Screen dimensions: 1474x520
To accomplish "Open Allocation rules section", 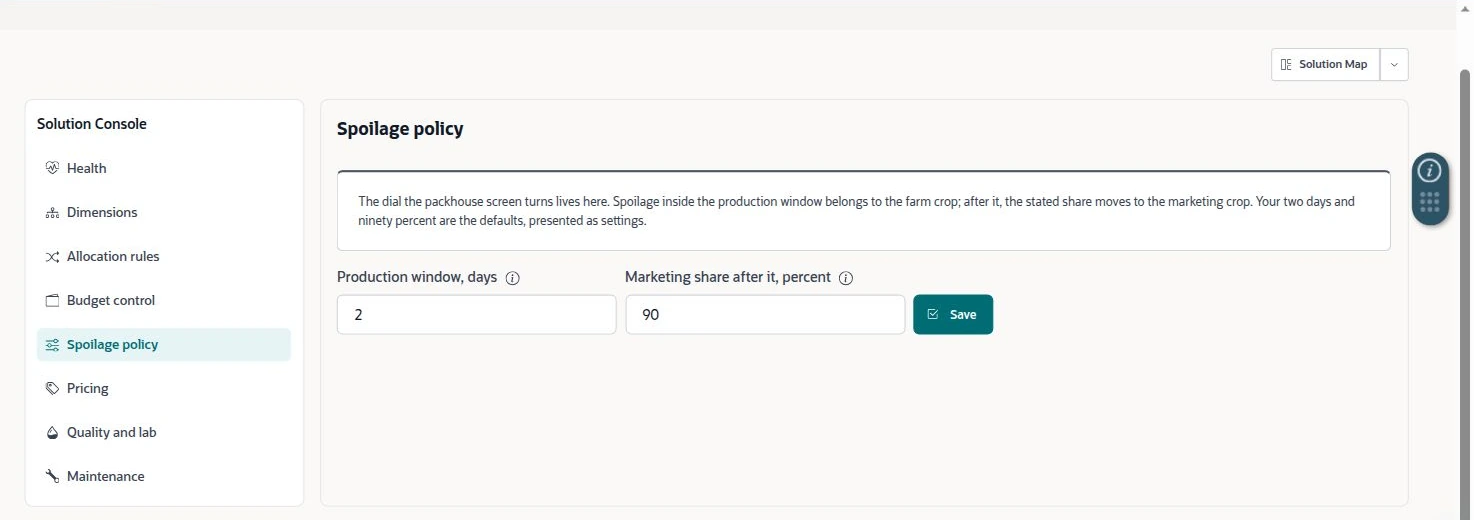I will (x=164, y=256).
